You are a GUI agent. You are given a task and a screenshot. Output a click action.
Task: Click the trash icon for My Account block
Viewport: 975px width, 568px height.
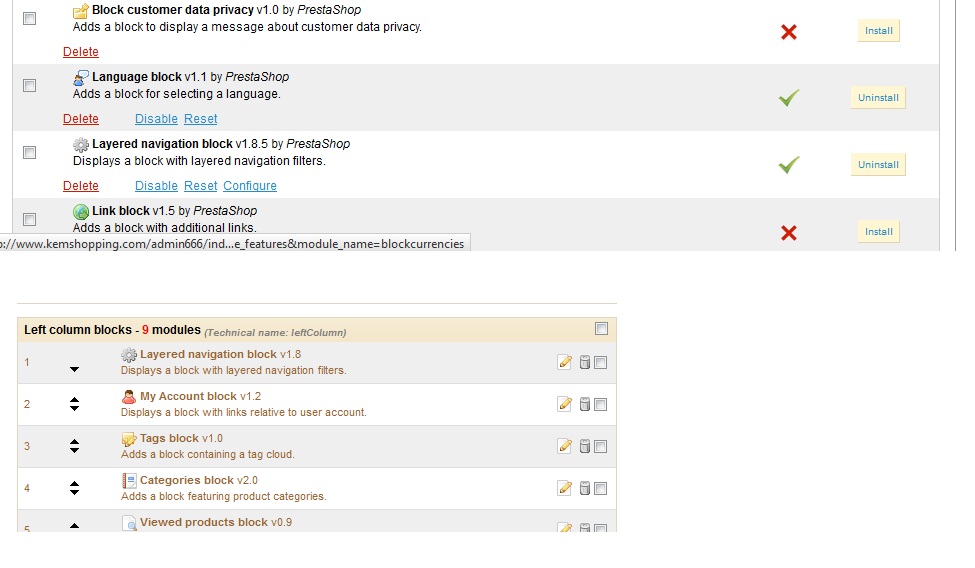click(x=585, y=404)
